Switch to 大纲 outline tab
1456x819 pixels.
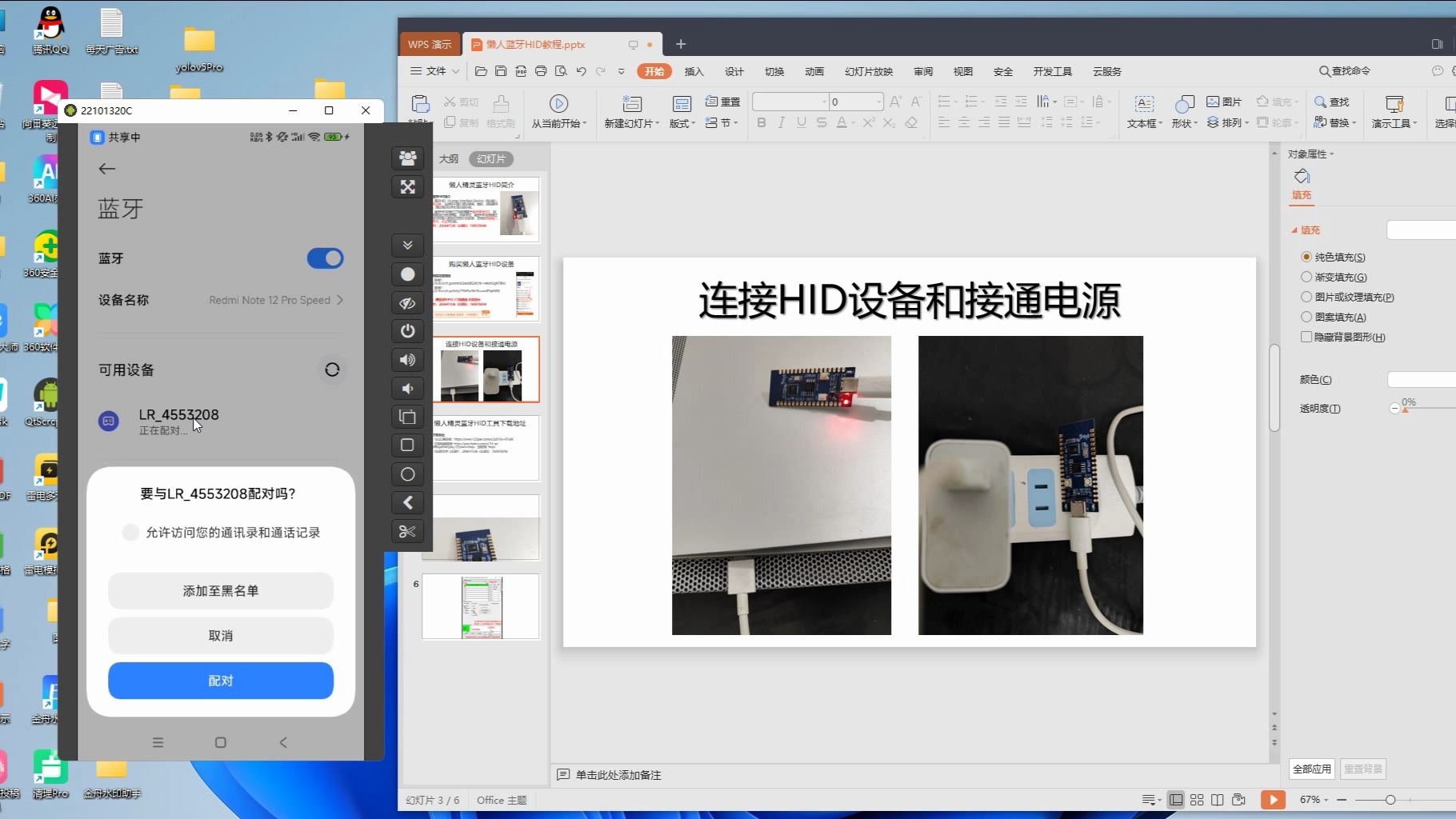coord(449,158)
